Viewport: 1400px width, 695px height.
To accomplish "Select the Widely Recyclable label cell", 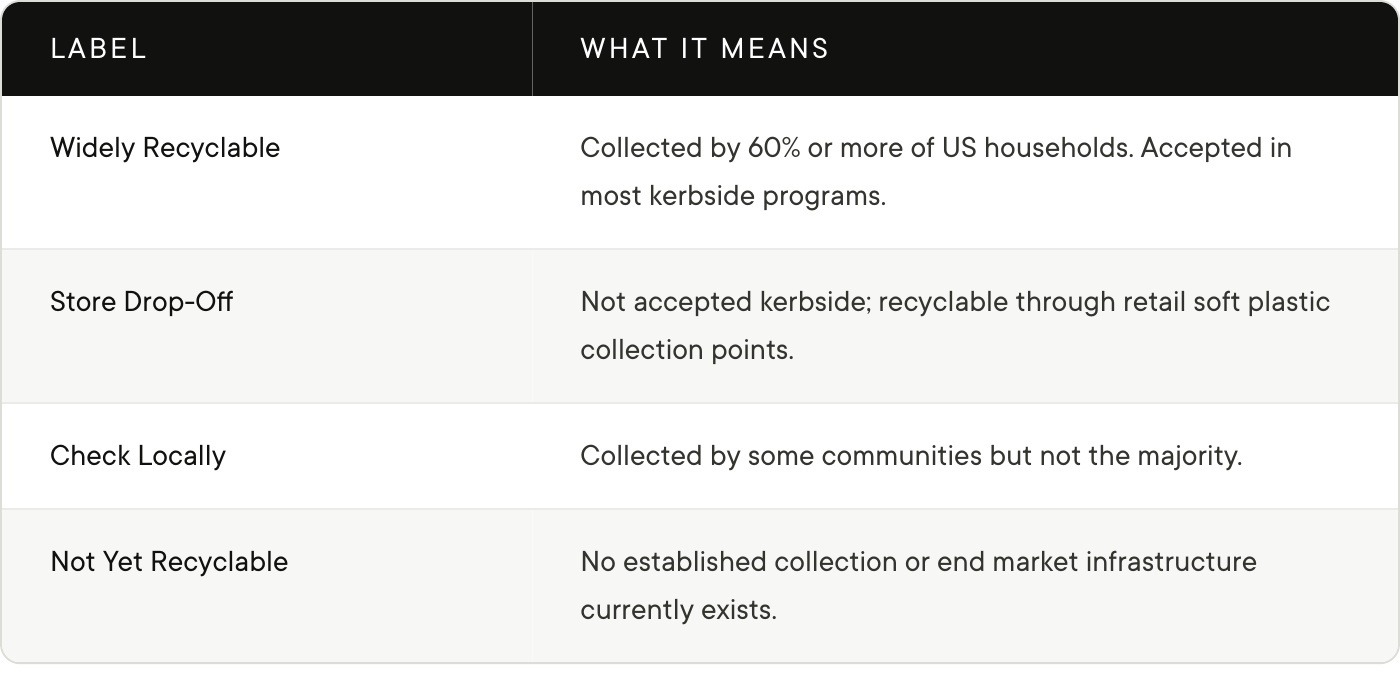I will [266, 172].
